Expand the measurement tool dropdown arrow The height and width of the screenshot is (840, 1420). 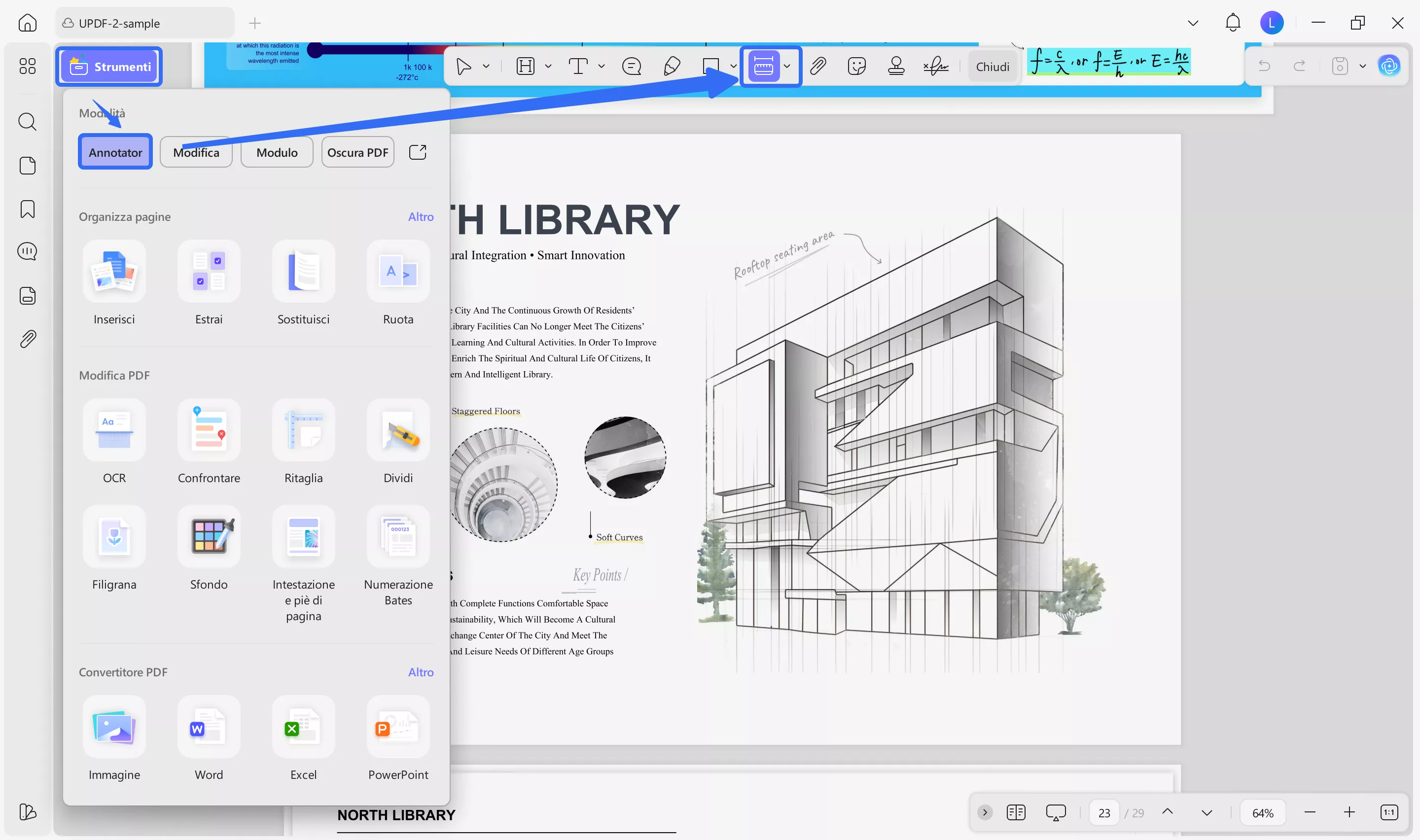787,66
